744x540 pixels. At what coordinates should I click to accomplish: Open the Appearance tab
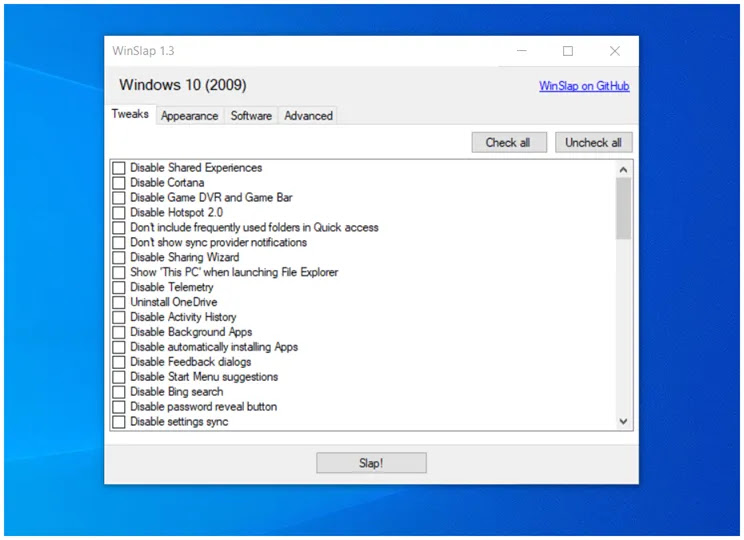coord(189,116)
